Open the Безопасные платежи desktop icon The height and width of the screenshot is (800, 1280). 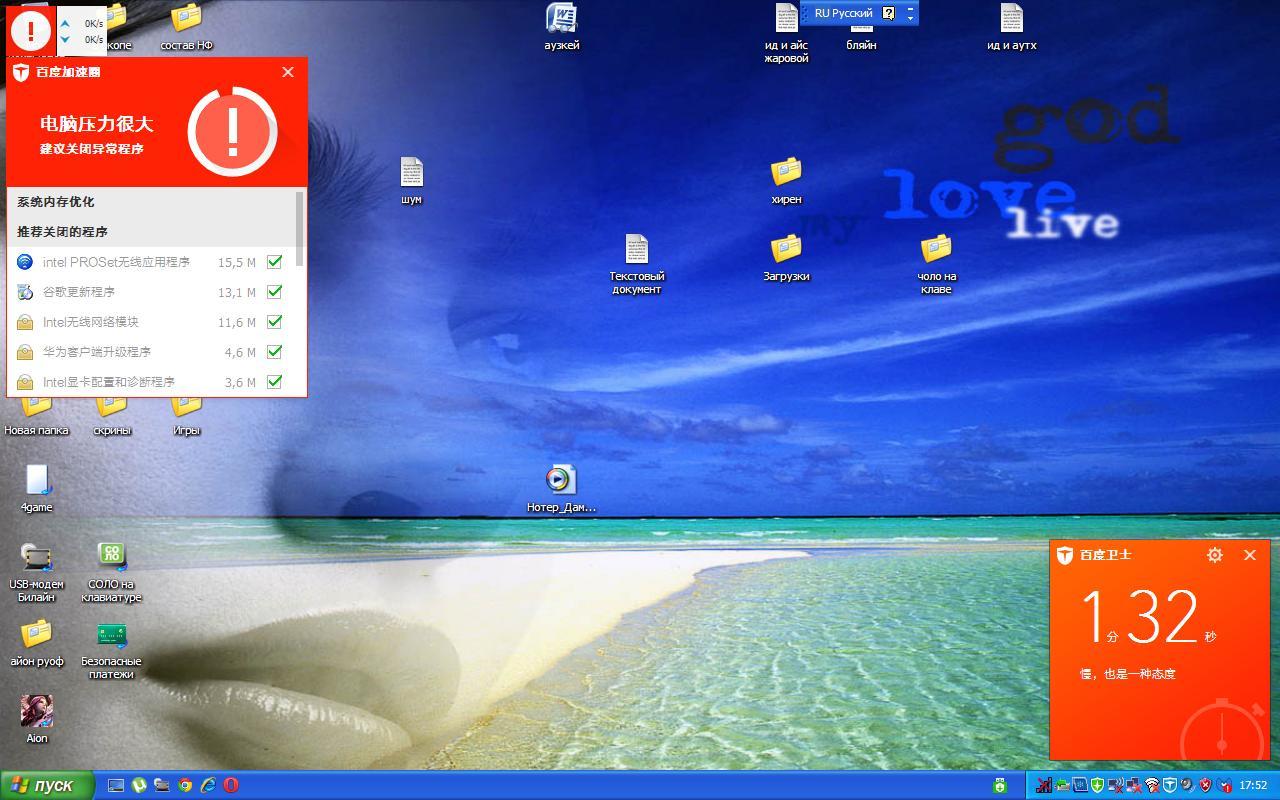click(111, 636)
